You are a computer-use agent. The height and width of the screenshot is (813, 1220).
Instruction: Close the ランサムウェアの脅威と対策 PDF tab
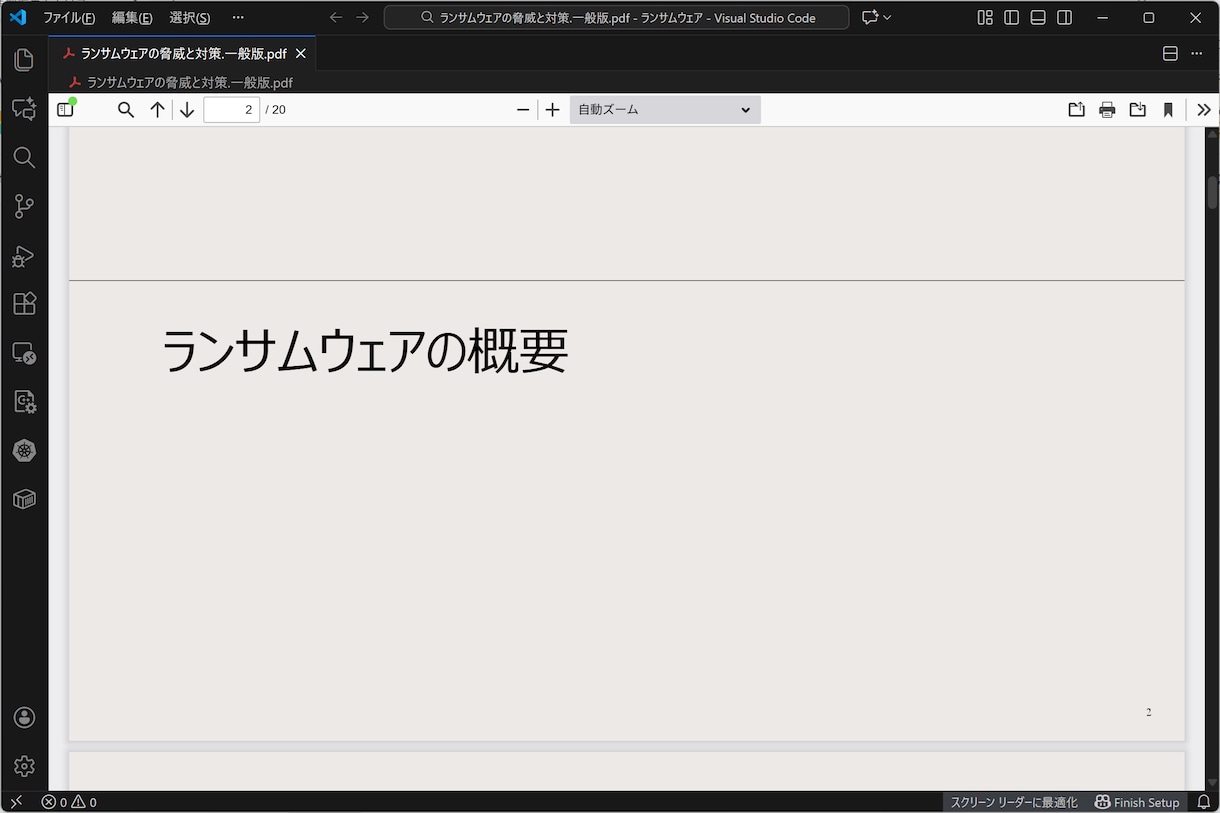[x=300, y=54]
